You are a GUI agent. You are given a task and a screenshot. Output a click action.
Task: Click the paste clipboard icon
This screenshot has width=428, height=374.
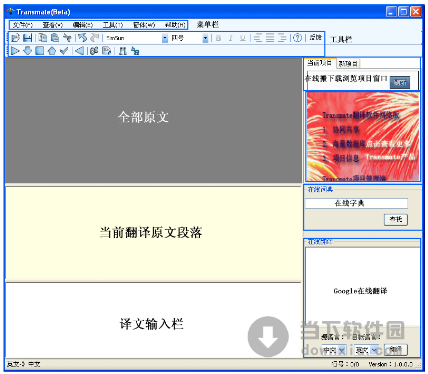tap(55, 38)
